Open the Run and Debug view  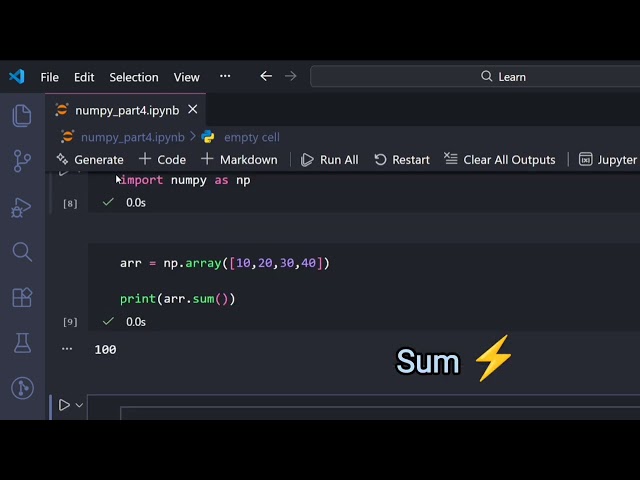tap(21, 207)
